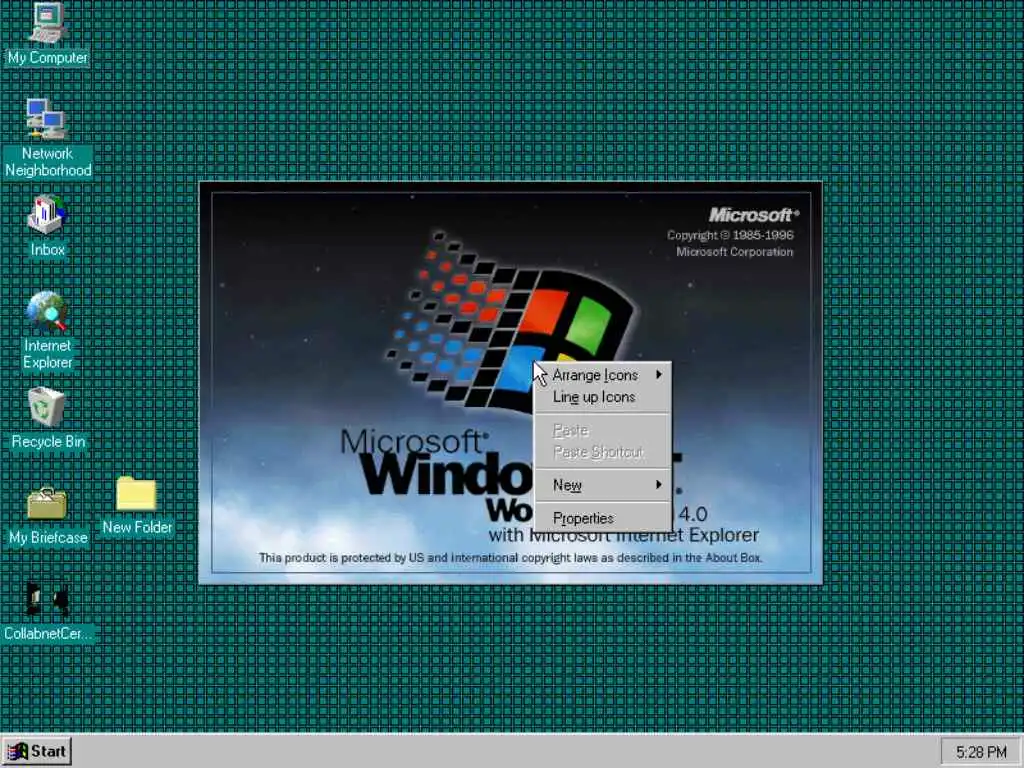
Task: Open the New submenu in context menu
Action: (603, 485)
